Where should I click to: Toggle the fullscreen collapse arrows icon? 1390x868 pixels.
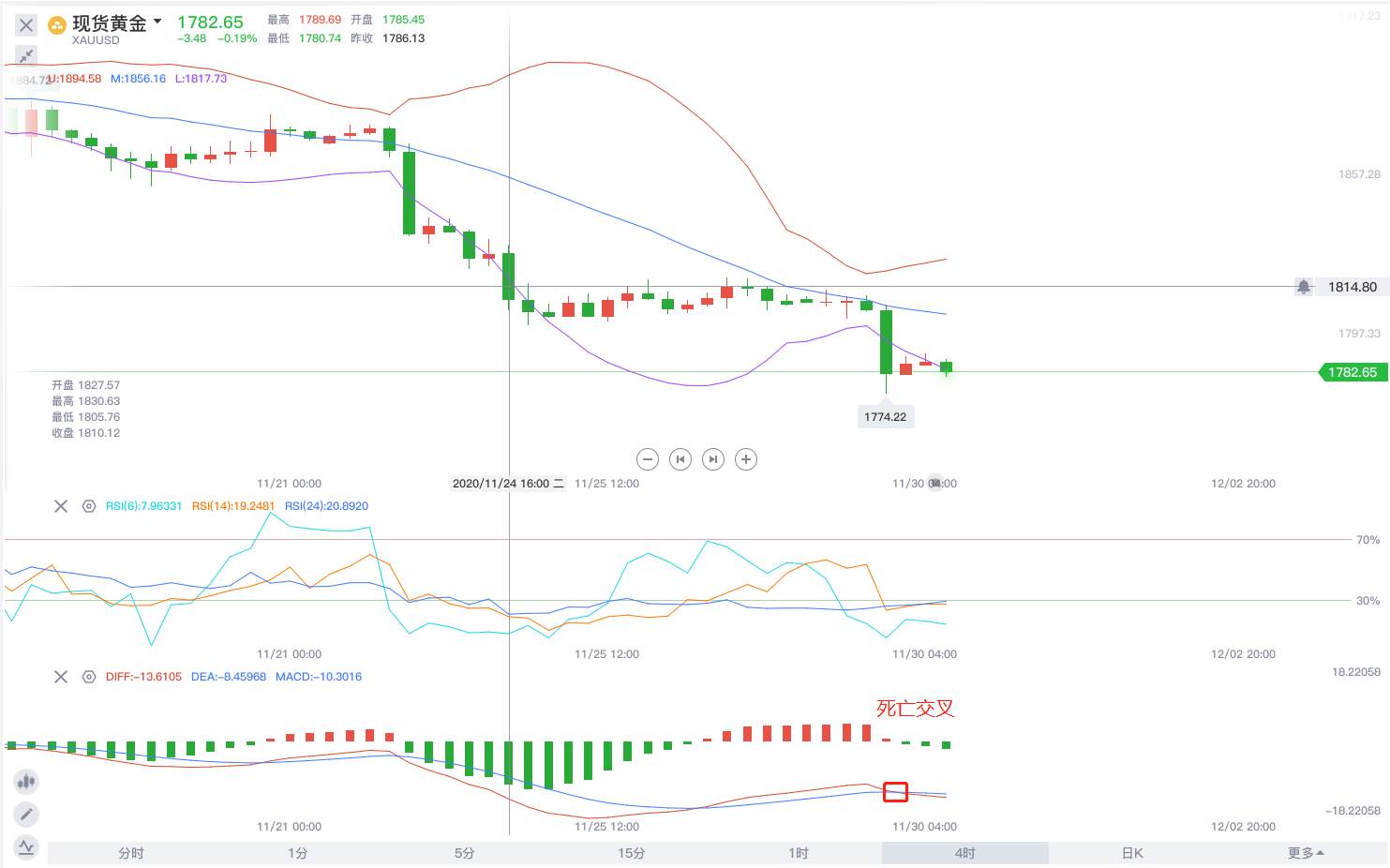click(x=26, y=55)
